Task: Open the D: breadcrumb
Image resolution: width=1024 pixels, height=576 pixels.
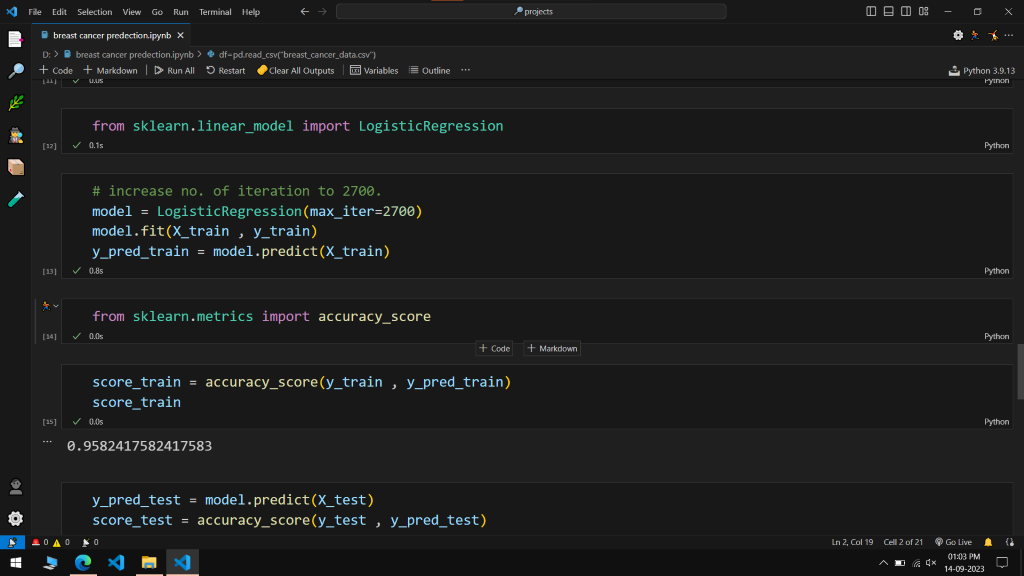Action: pos(46,55)
